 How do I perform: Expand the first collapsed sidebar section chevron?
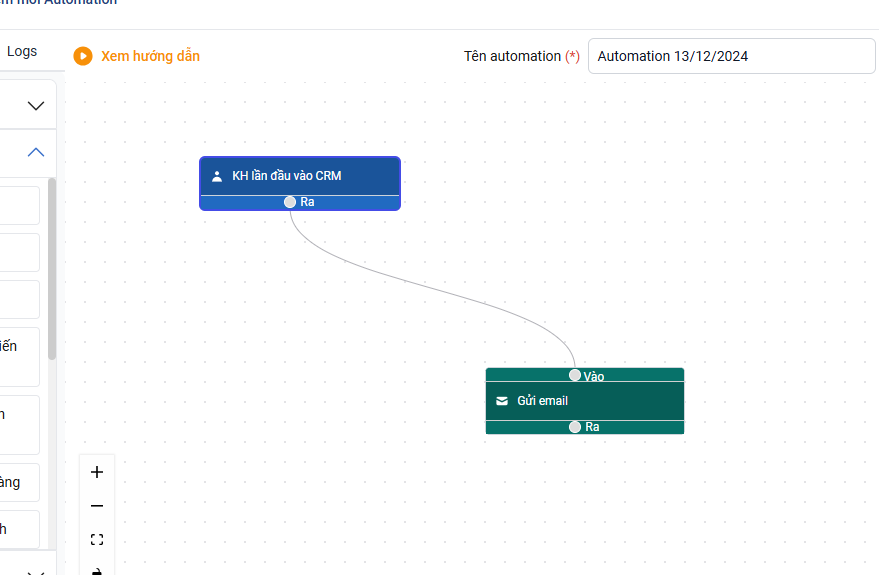(36, 105)
